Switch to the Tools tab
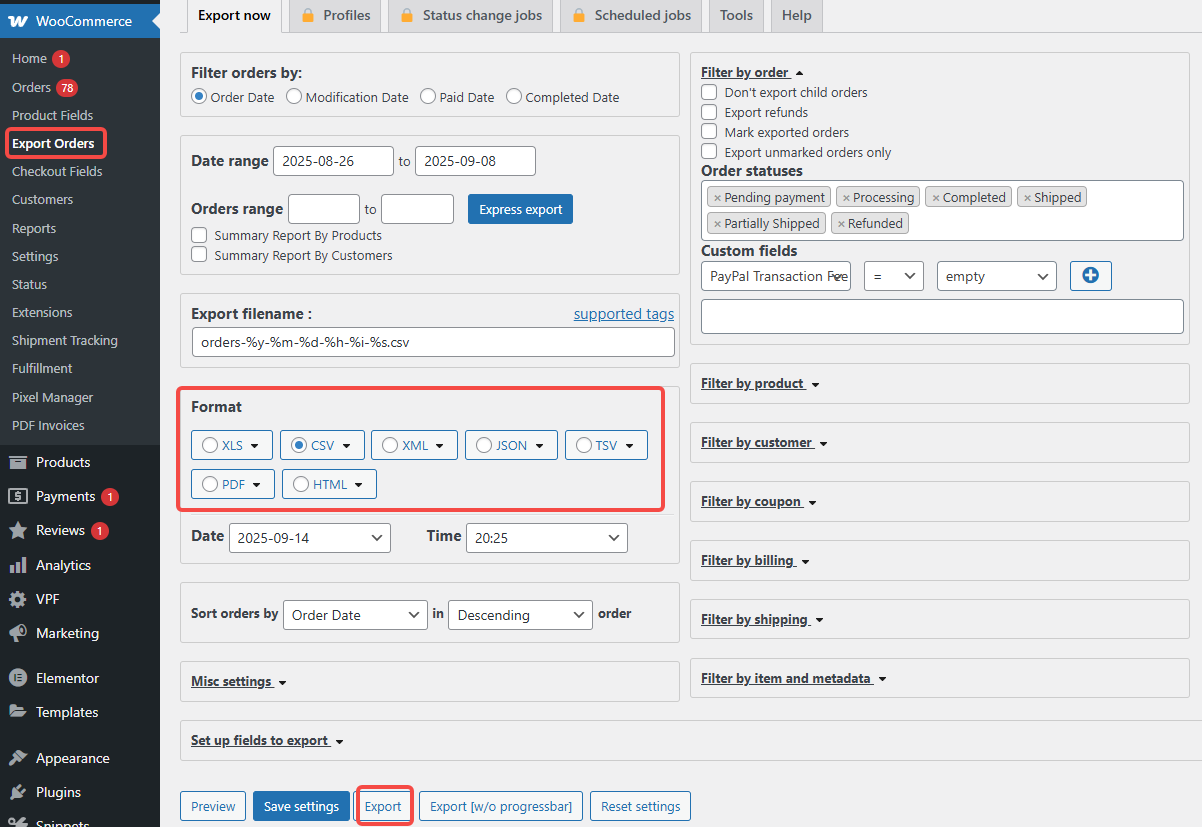The width and height of the screenshot is (1202, 827). click(x=736, y=15)
